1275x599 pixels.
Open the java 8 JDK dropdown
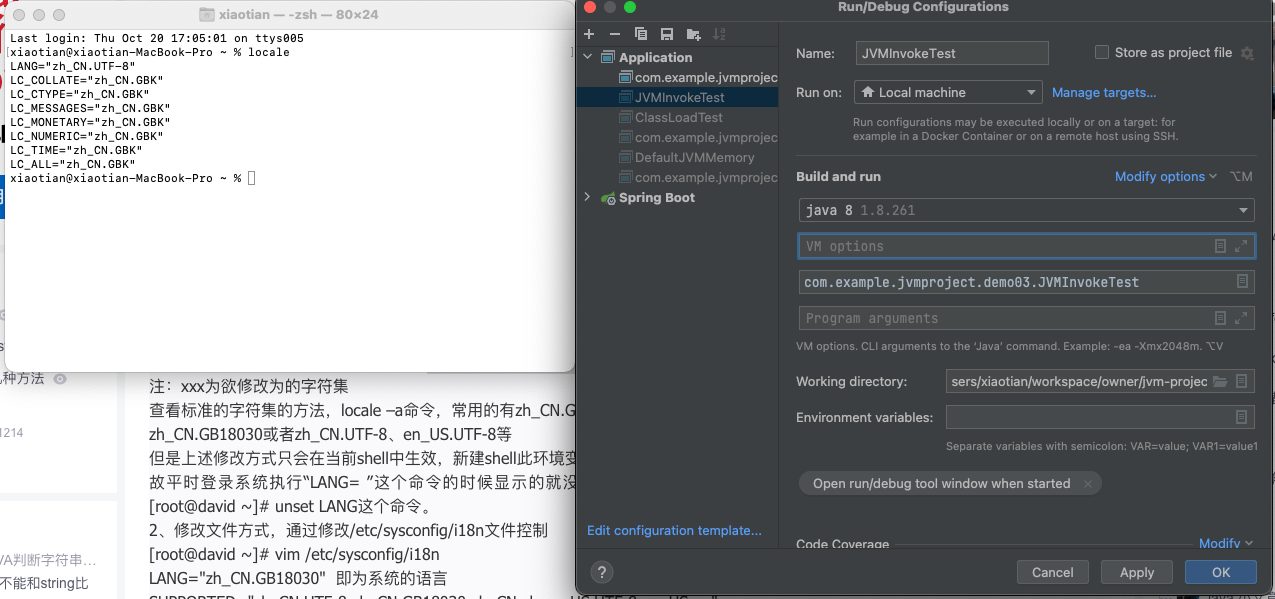tap(1025, 210)
